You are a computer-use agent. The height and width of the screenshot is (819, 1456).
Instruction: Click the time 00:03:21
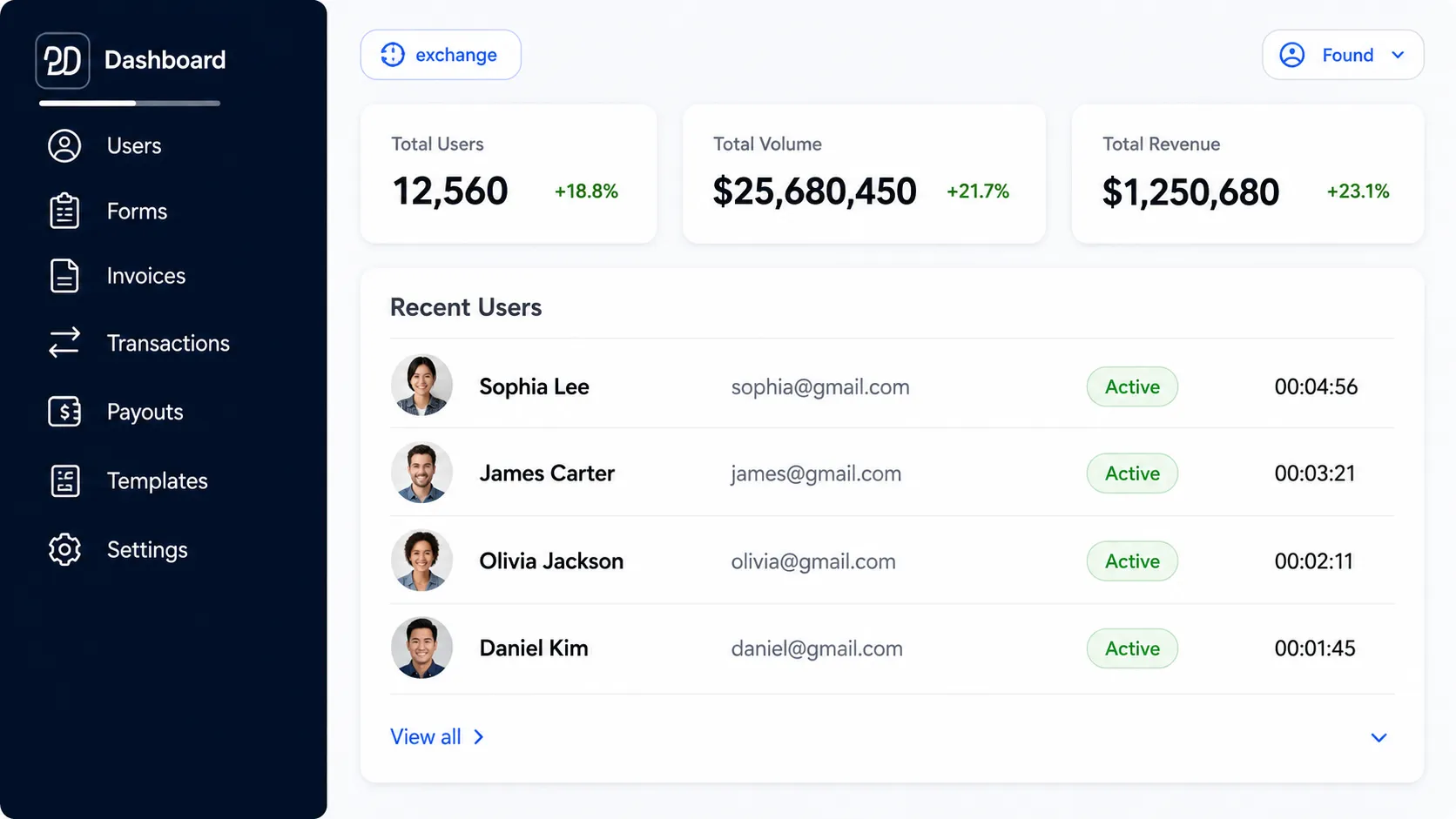click(x=1315, y=473)
